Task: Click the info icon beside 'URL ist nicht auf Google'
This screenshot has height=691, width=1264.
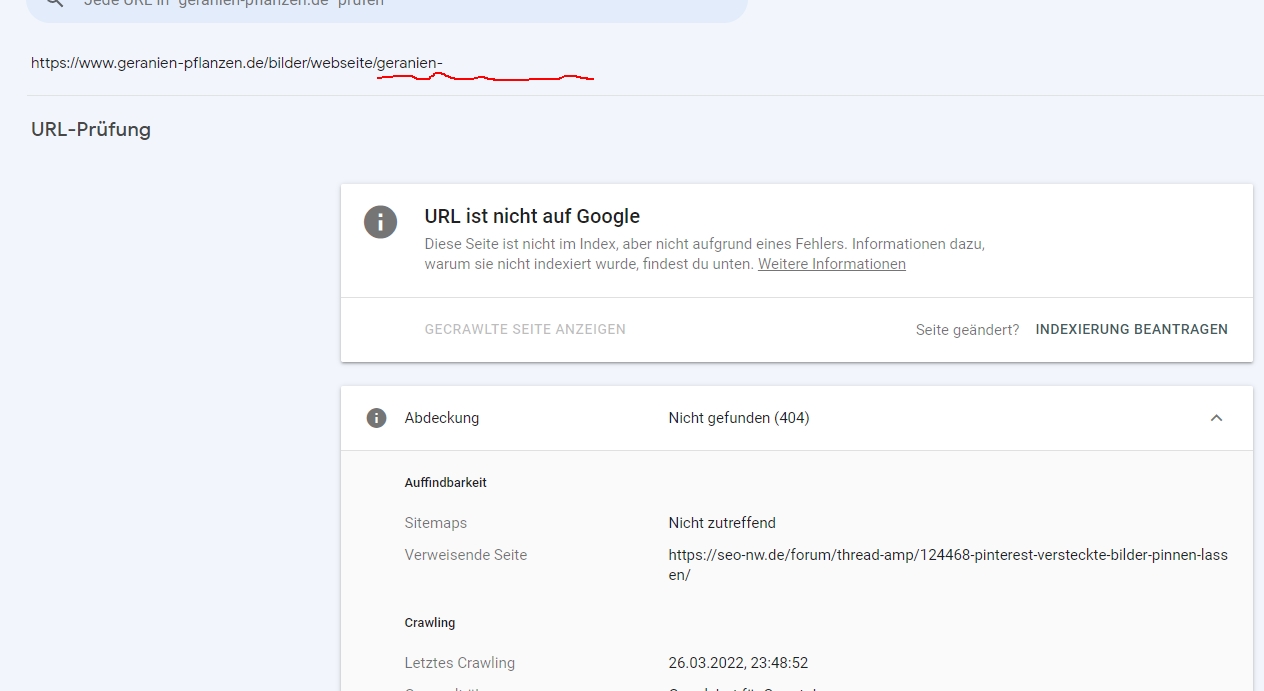Action: coord(380,221)
